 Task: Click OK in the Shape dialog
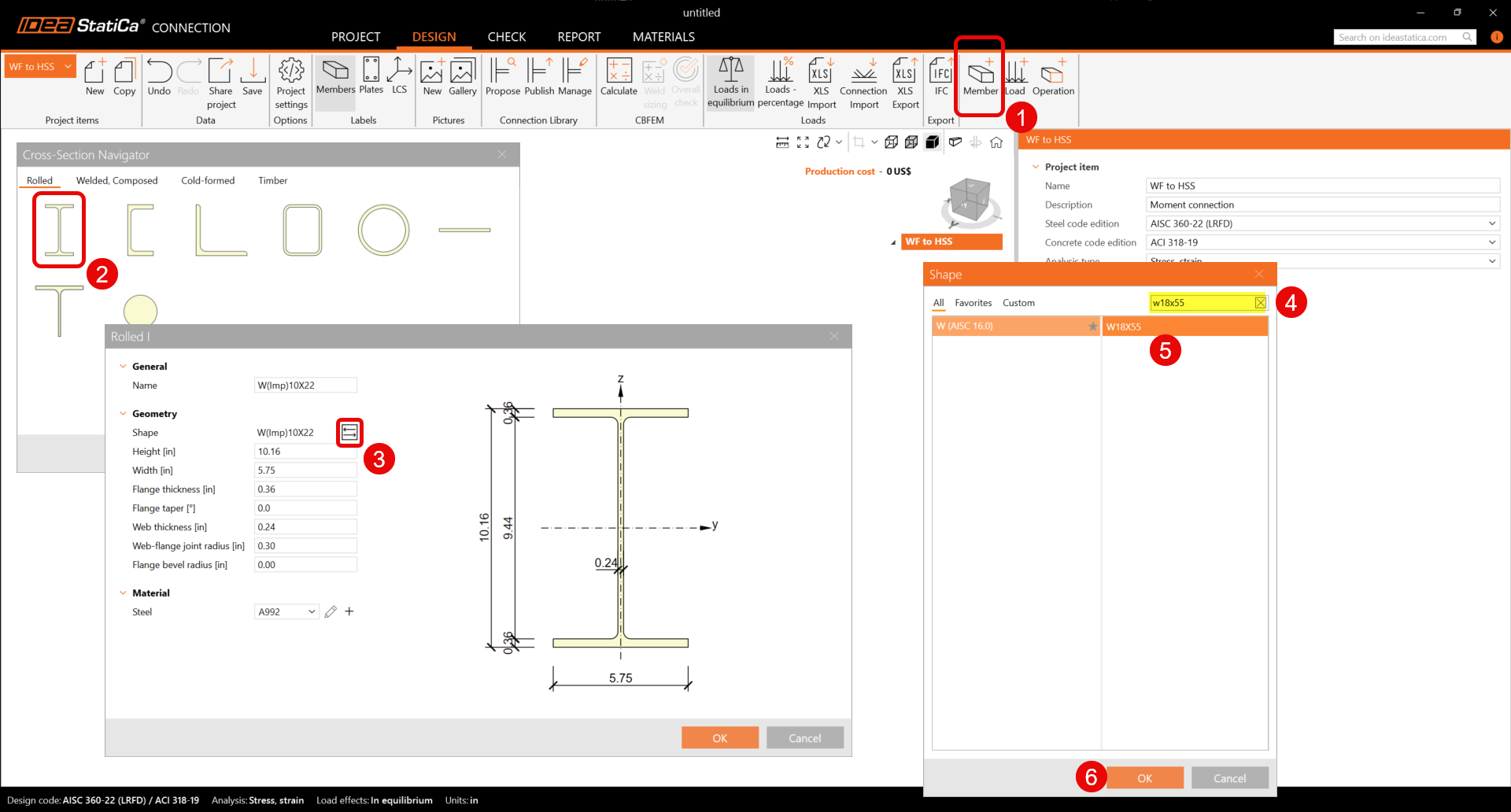(x=1144, y=778)
